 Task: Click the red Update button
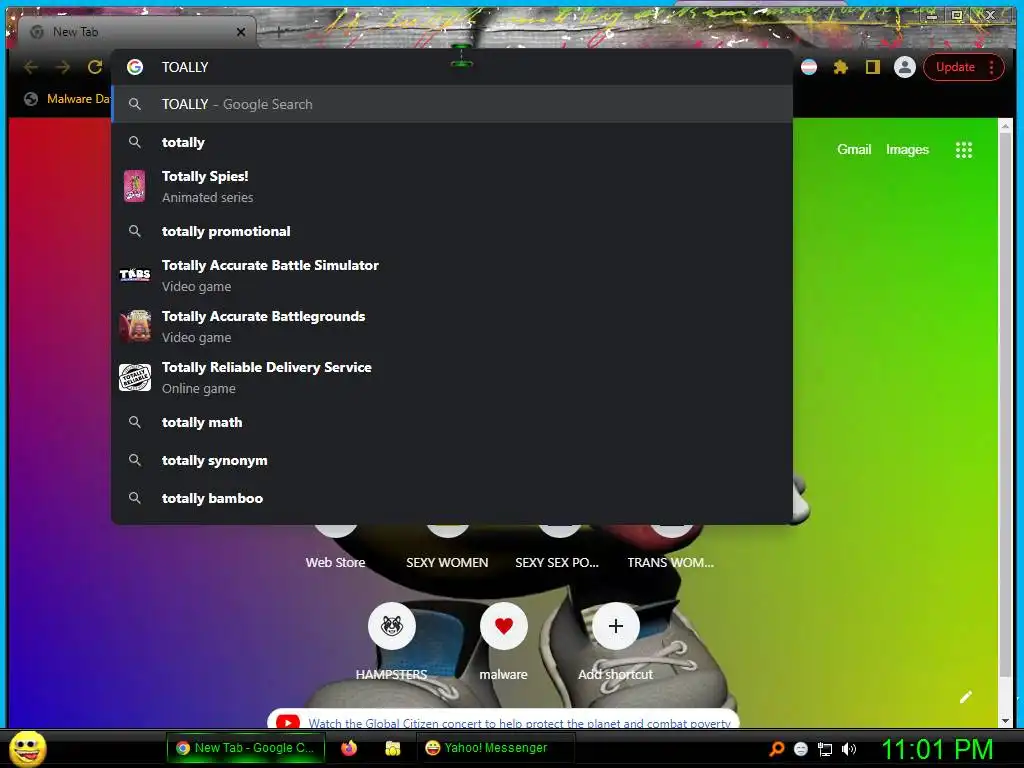coord(955,67)
